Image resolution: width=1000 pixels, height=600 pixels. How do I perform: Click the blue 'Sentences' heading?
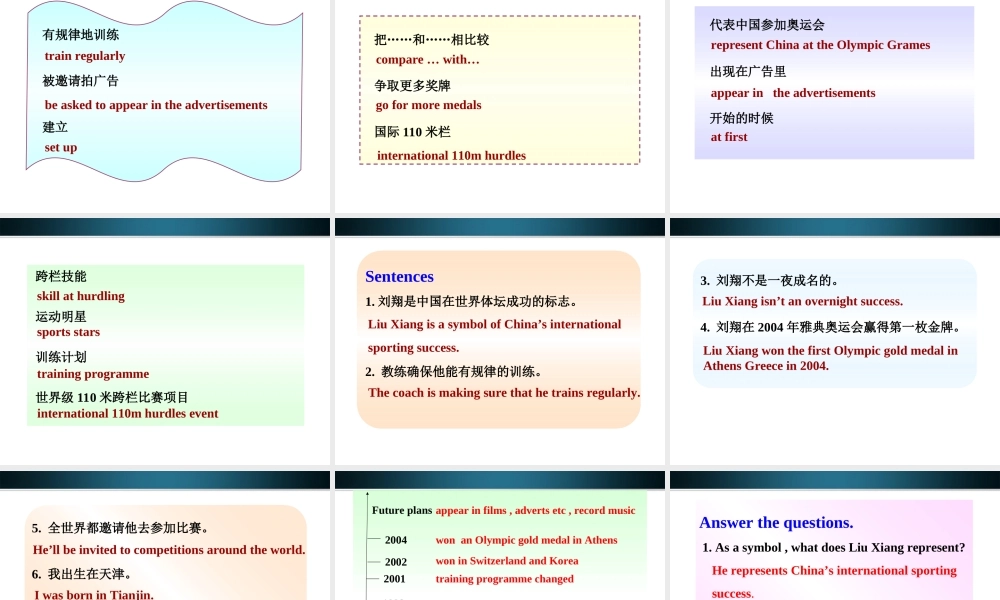(399, 277)
